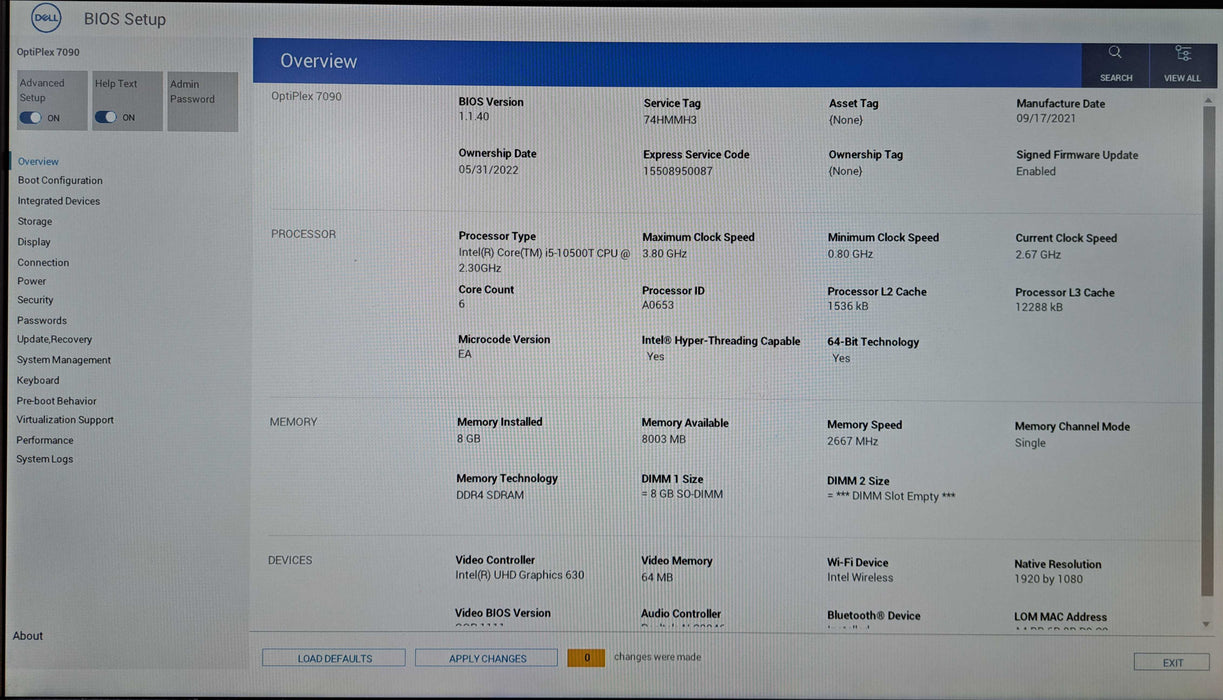Screen dimensions: 1223x700
Task: Click Video Memory 64 MB
Action: (x=657, y=577)
